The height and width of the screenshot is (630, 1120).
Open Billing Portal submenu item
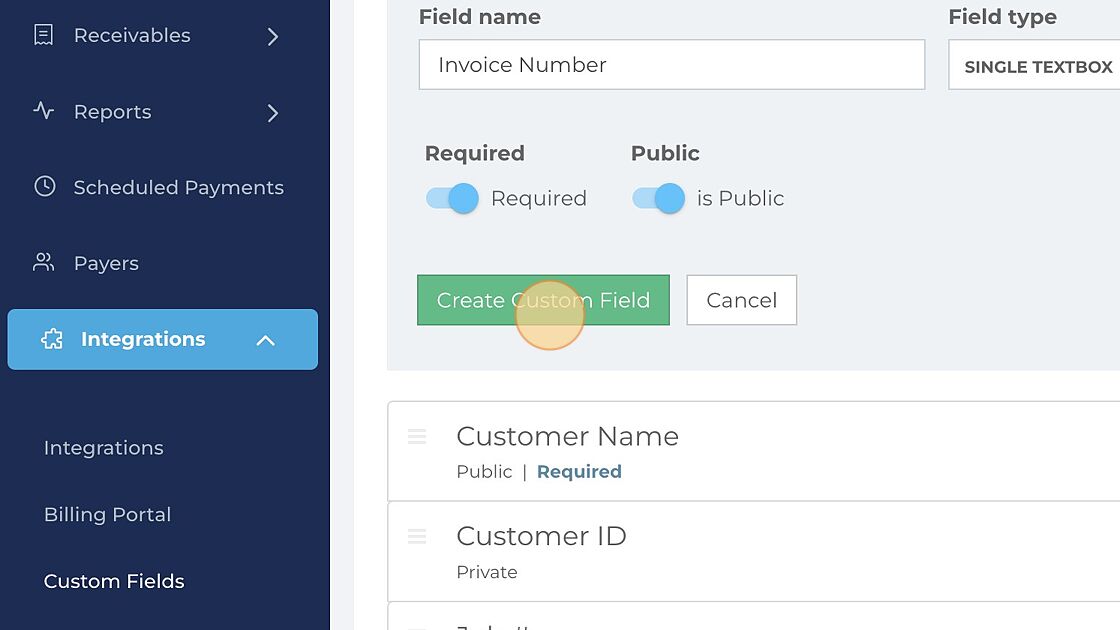108,515
